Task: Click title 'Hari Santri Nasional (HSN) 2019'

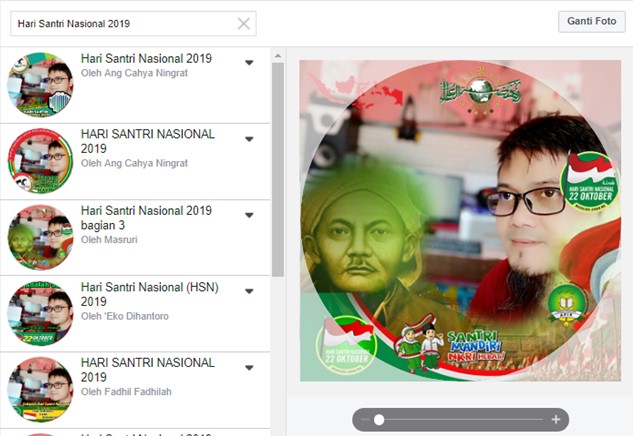Action: click(x=150, y=294)
